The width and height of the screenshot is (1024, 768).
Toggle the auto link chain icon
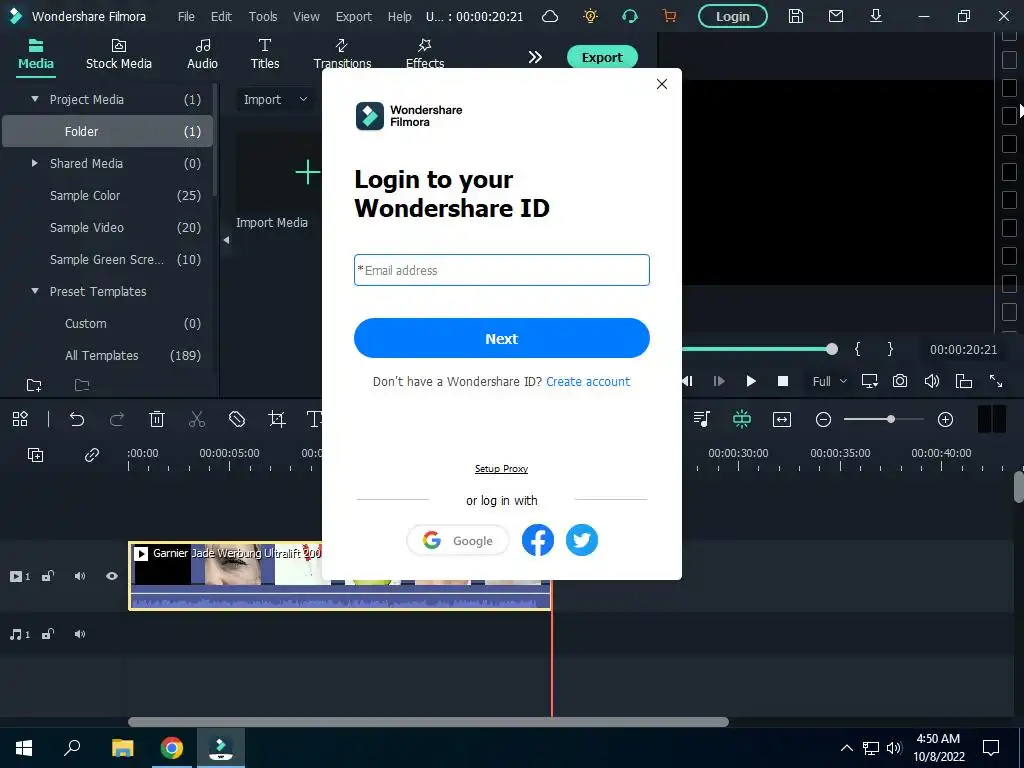coord(92,455)
